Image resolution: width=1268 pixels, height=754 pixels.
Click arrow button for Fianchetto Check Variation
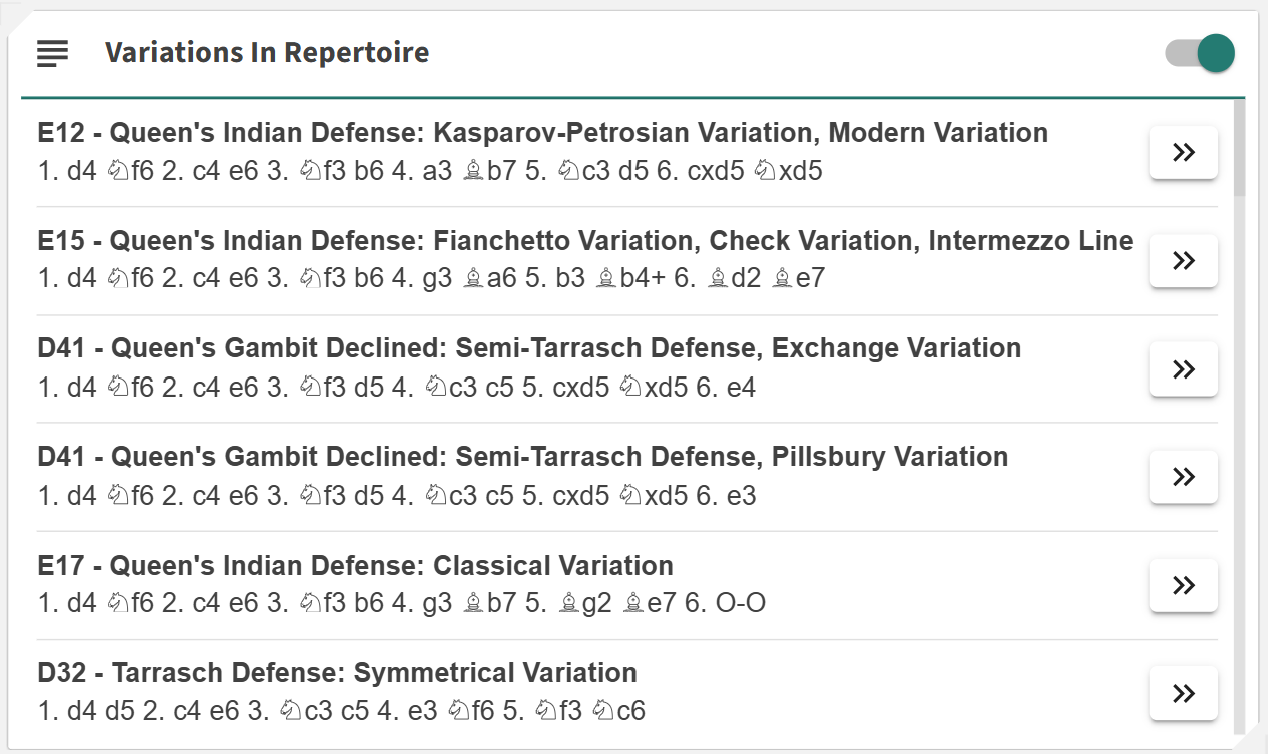pos(1183,261)
